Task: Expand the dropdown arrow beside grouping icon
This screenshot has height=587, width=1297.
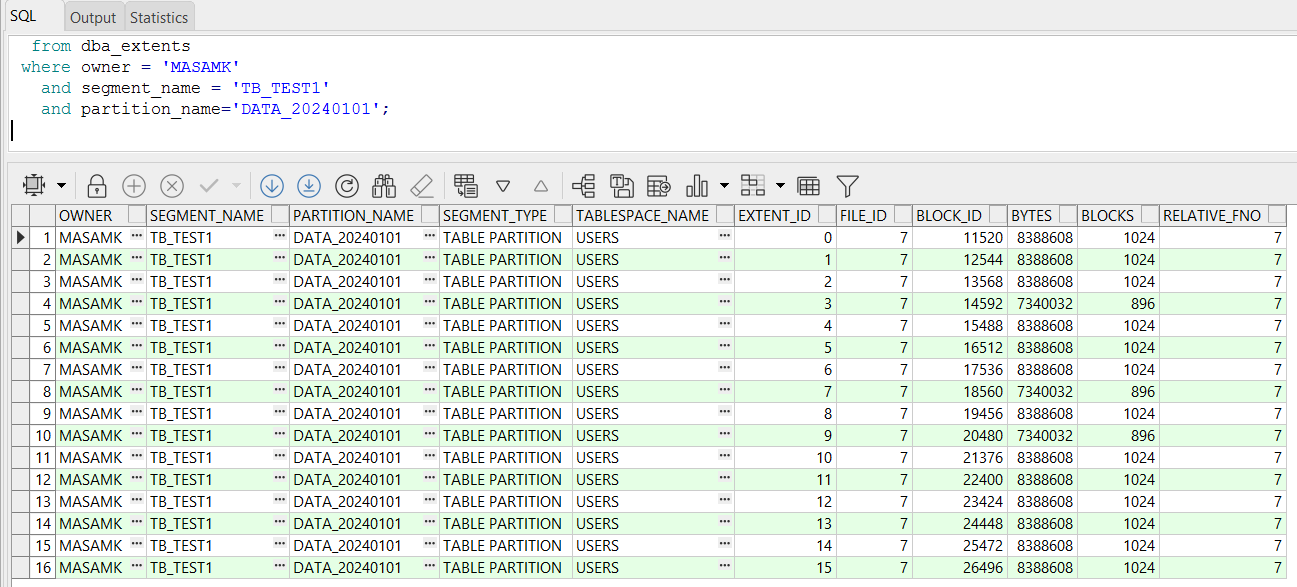Action: pyautogui.click(x=780, y=186)
